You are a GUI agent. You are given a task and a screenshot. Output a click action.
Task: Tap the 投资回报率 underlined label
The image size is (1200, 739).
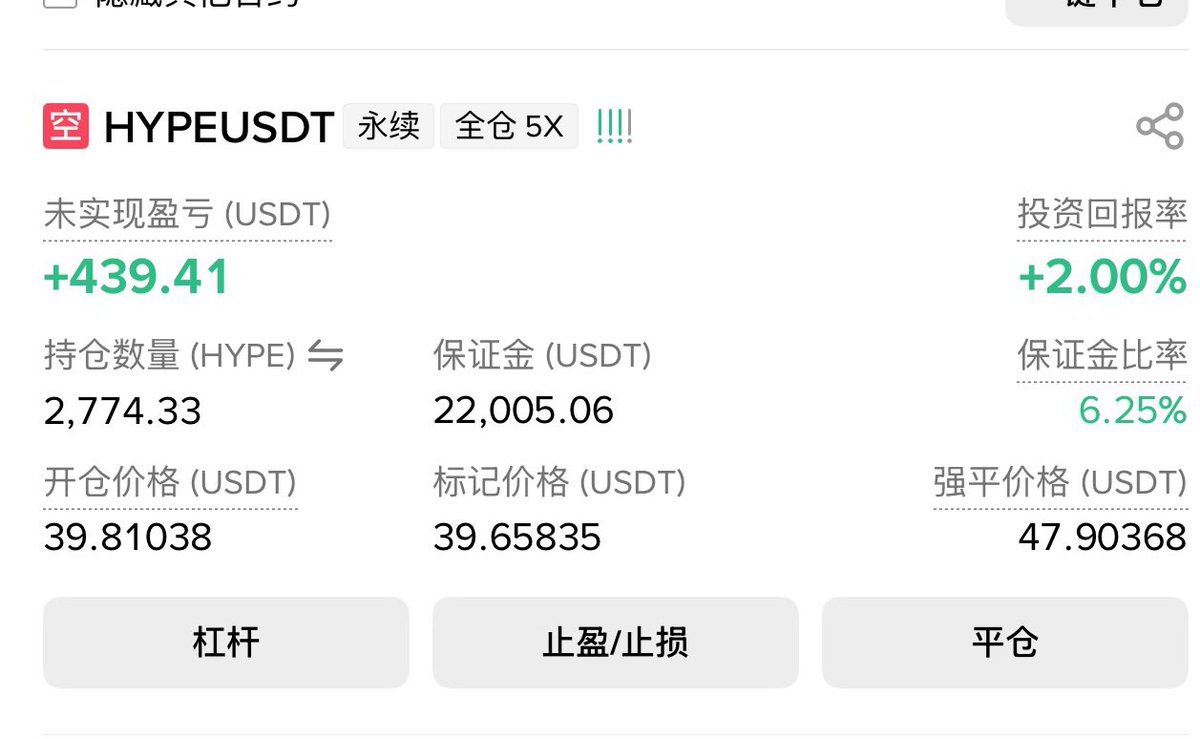(1102, 214)
